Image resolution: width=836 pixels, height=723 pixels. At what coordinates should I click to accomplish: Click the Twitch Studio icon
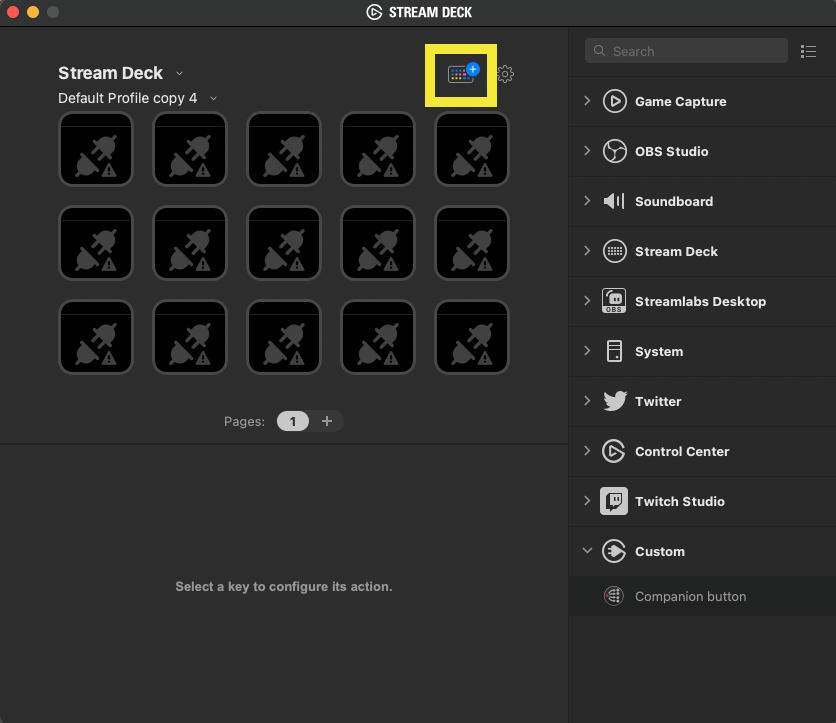click(614, 501)
